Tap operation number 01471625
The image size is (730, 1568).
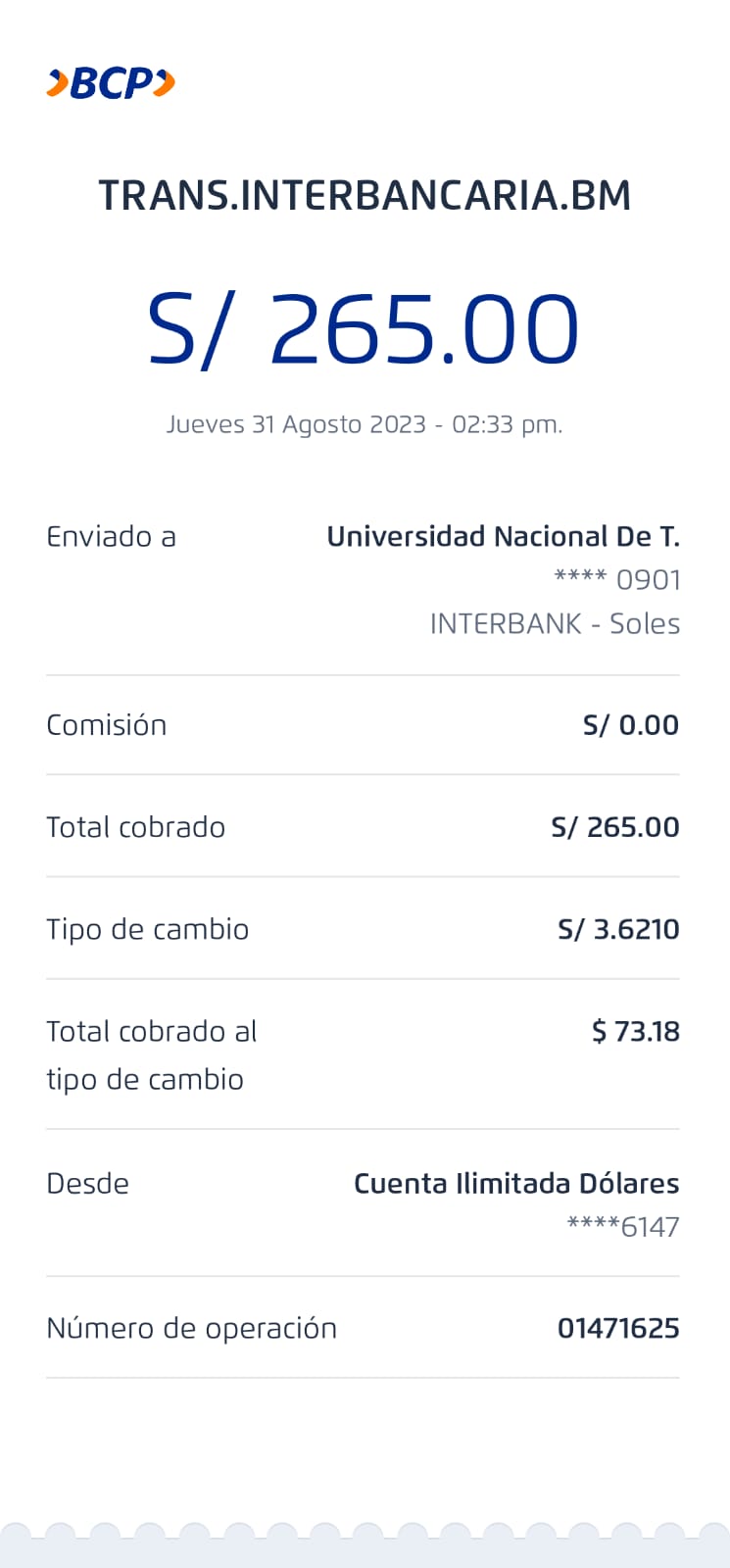618,1329
